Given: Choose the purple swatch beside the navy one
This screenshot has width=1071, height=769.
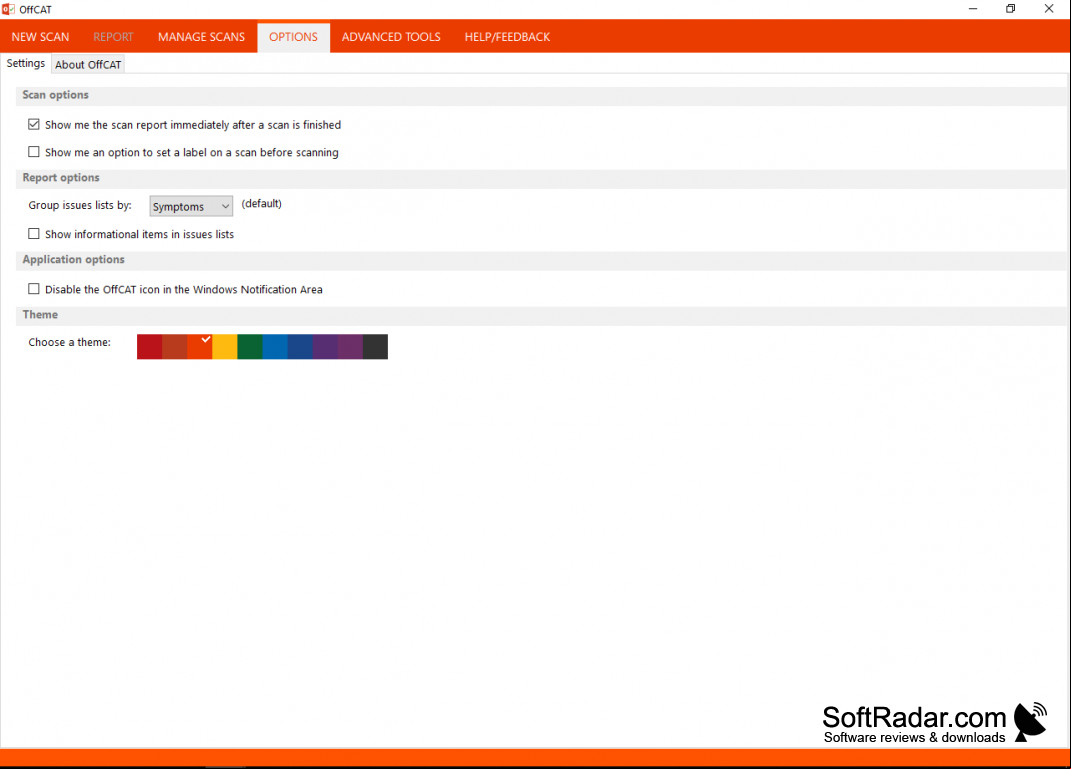Looking at the screenshot, I should pos(325,347).
